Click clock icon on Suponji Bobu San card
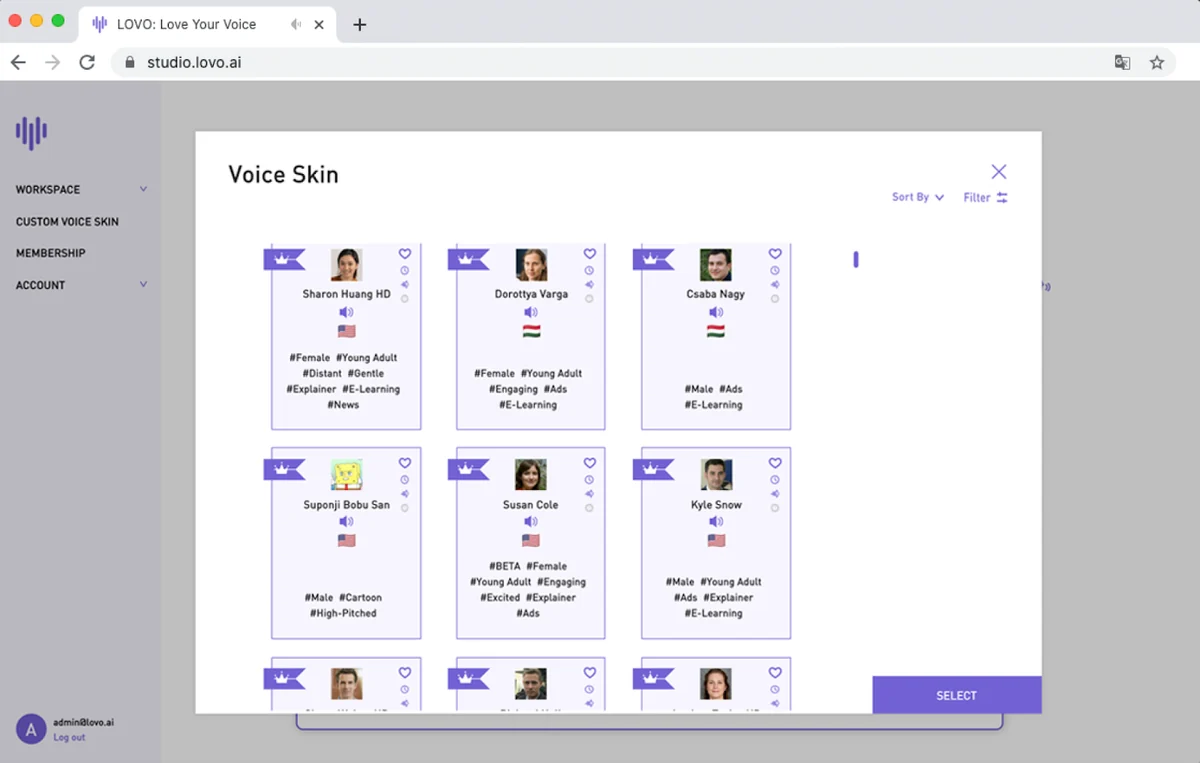Screen dimensions: 1200x763 pyautogui.click(x=405, y=480)
